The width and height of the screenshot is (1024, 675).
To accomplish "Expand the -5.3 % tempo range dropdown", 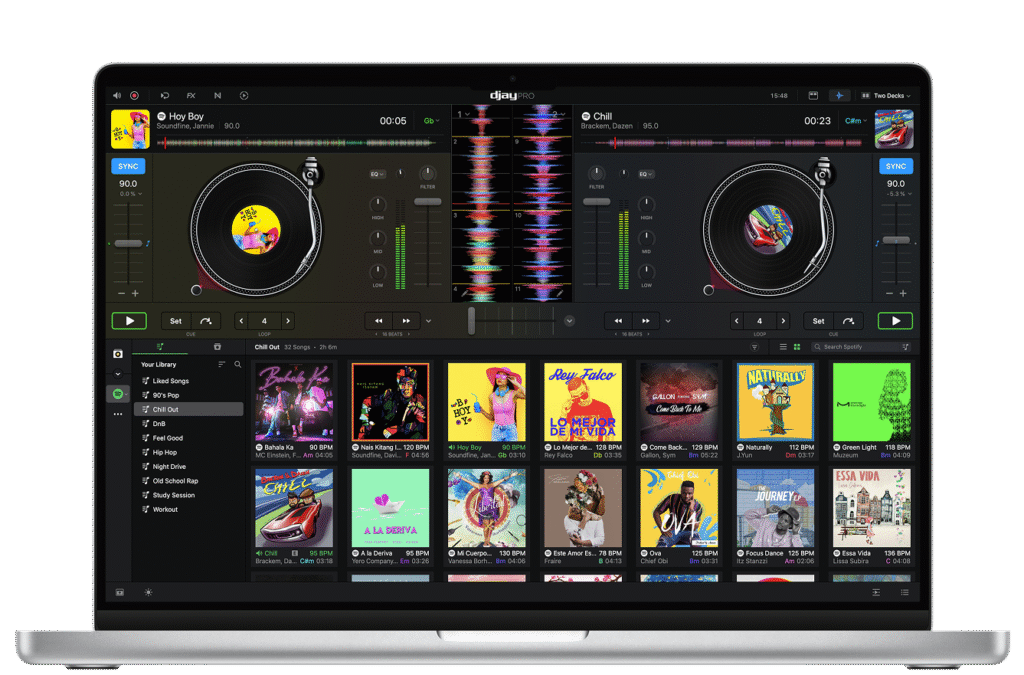I will pyautogui.click(x=899, y=194).
